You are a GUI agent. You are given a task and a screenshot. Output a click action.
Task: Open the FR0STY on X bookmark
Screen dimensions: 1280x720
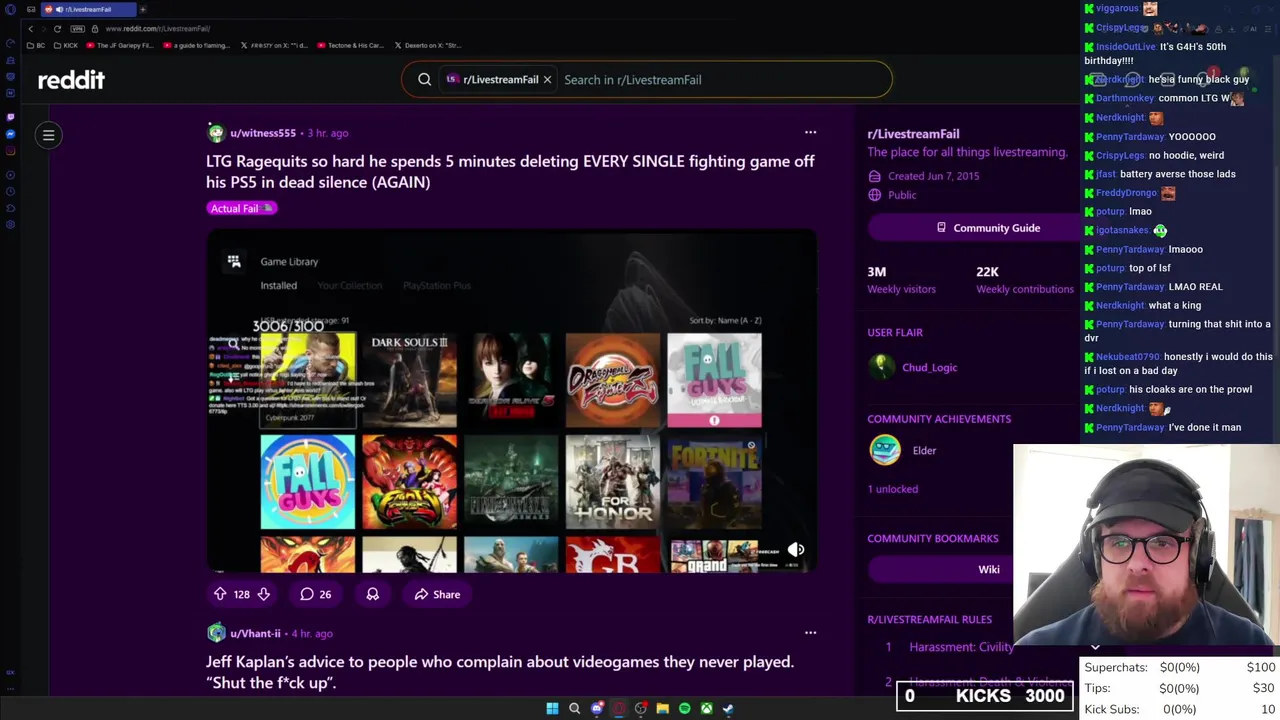[274, 45]
